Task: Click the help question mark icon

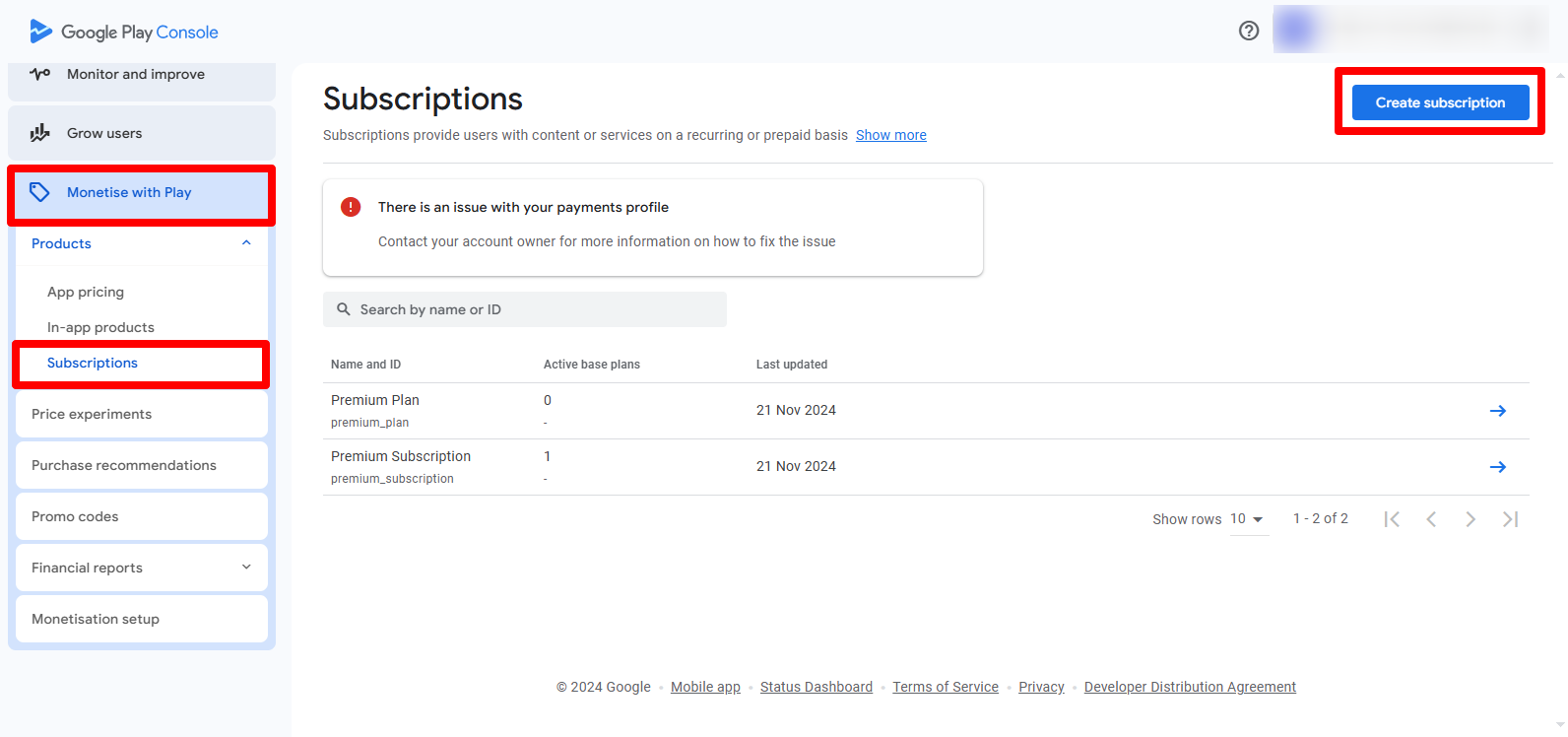Action: pyautogui.click(x=1249, y=31)
